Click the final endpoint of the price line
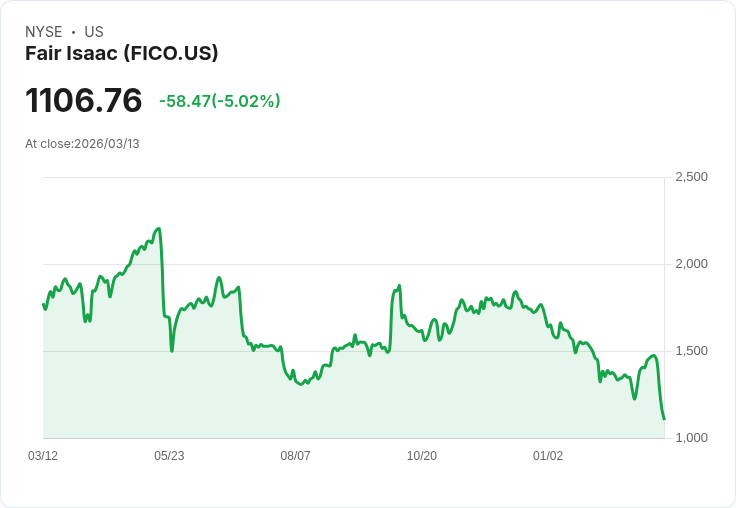Viewport: 736px width, 508px height. 664,419
